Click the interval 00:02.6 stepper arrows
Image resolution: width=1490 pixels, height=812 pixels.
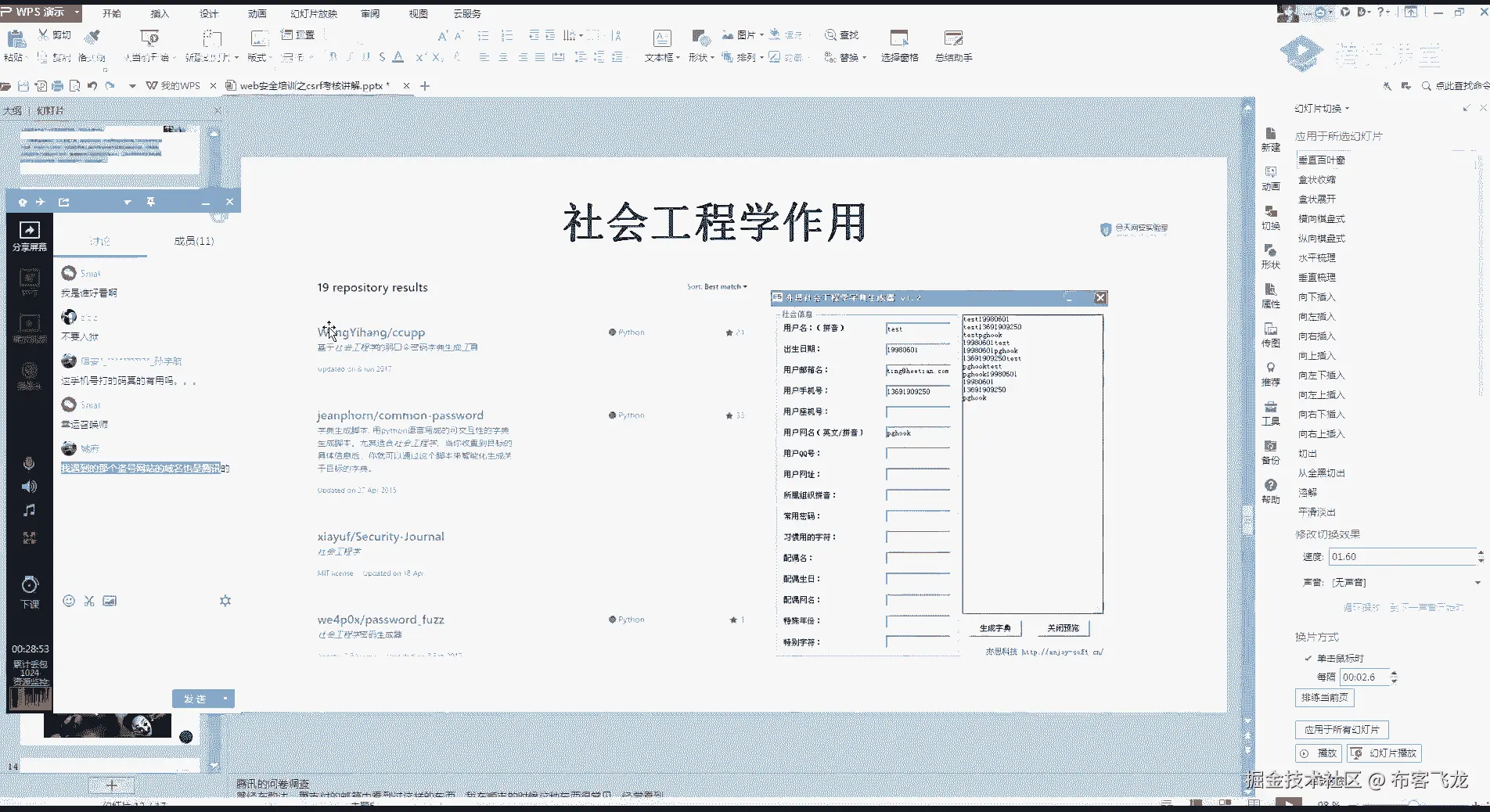[1394, 677]
